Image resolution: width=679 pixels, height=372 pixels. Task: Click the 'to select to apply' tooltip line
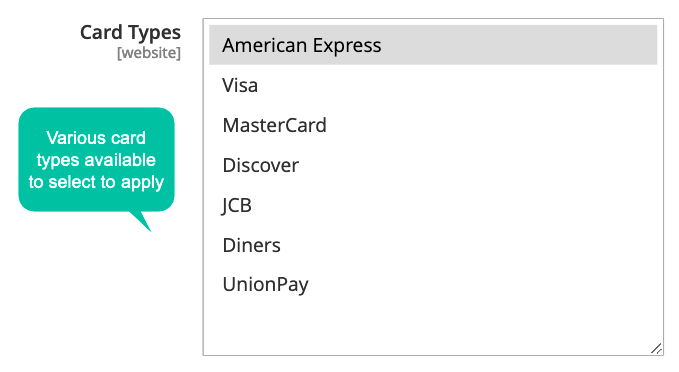[x=96, y=182]
